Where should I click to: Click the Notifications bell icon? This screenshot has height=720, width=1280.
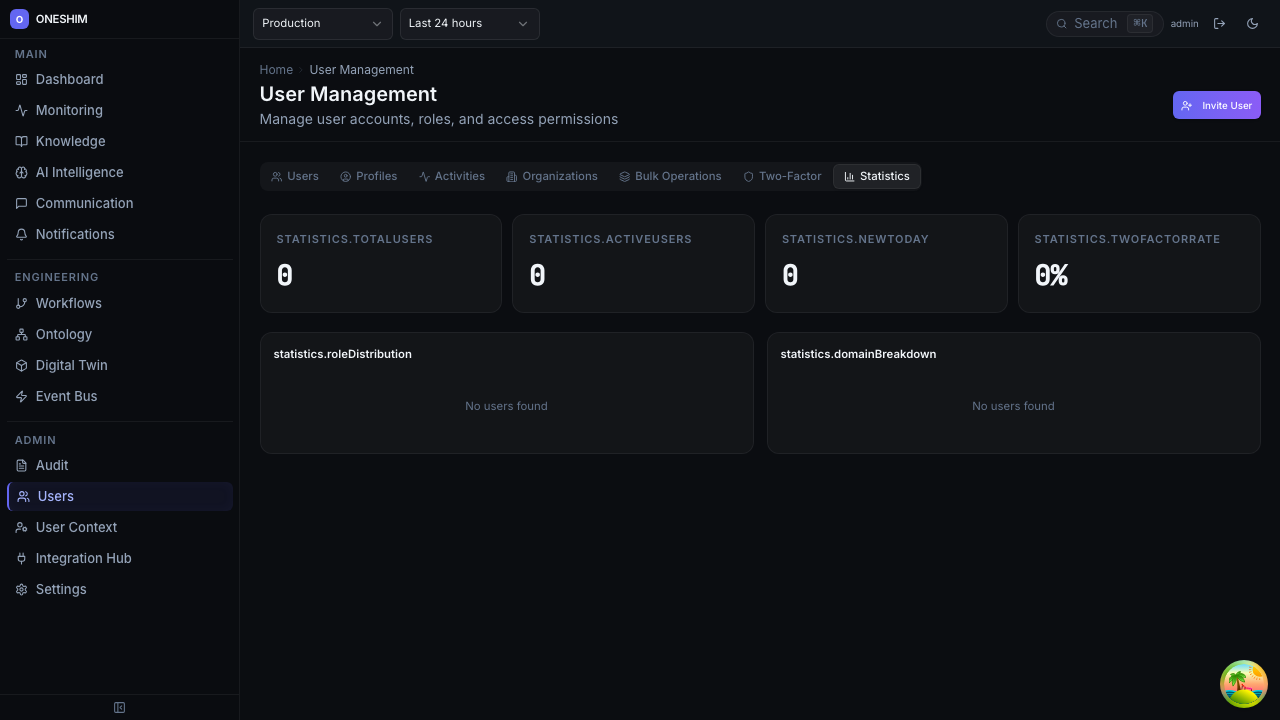pyautogui.click(x=21, y=234)
